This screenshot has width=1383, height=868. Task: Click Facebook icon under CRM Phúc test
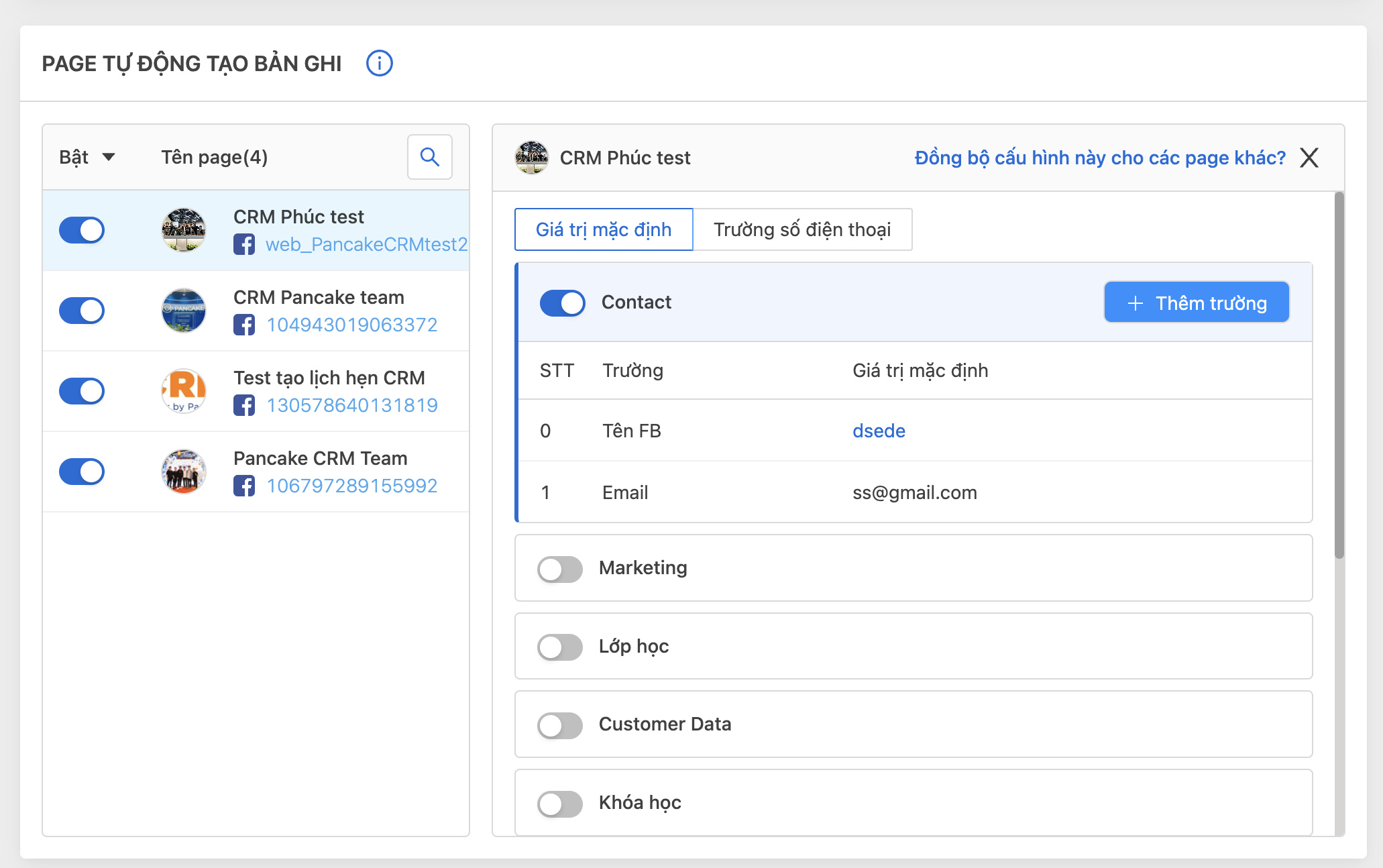pos(244,244)
